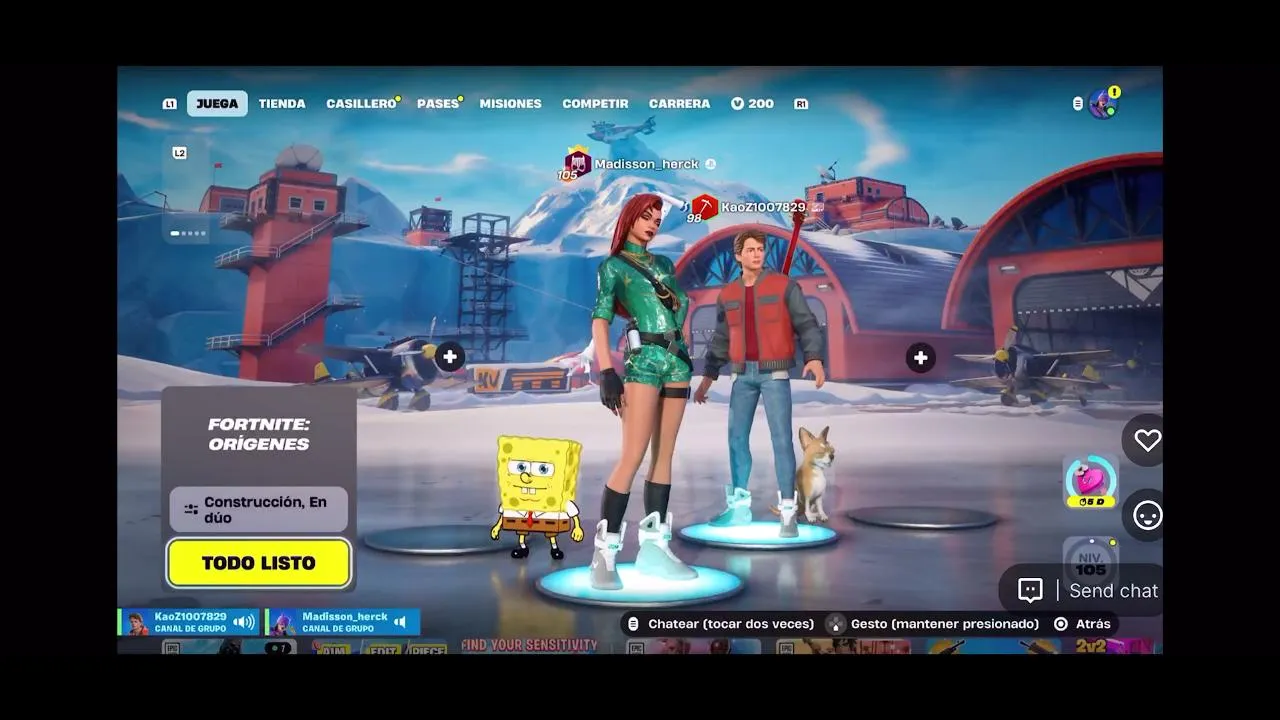This screenshot has width=1280, height=720.
Task: Toggle Madisson_herck's voice chat speaker
Action: (x=400, y=623)
